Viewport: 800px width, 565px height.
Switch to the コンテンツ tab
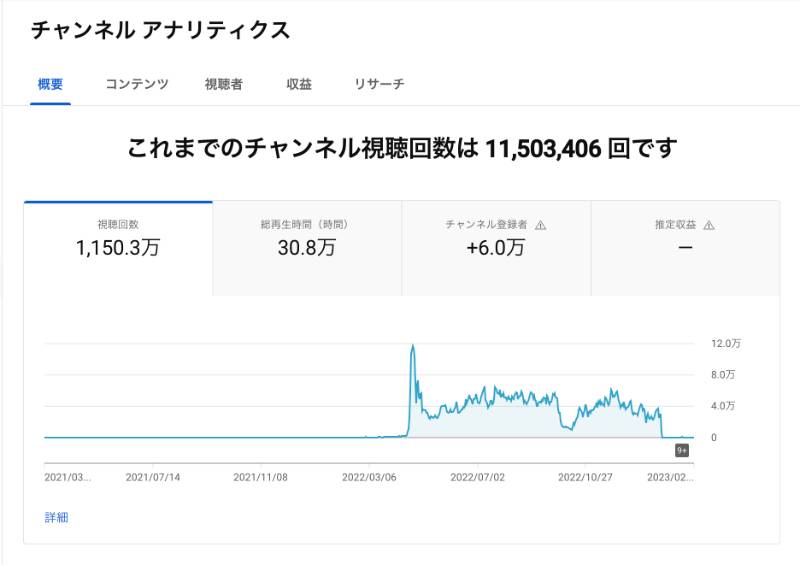click(137, 84)
